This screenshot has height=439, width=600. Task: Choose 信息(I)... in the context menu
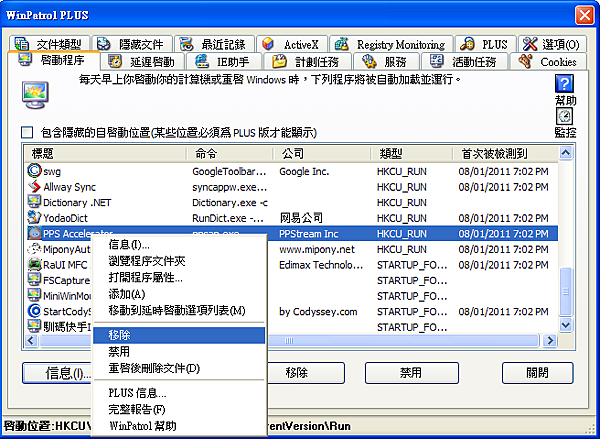[179, 244]
